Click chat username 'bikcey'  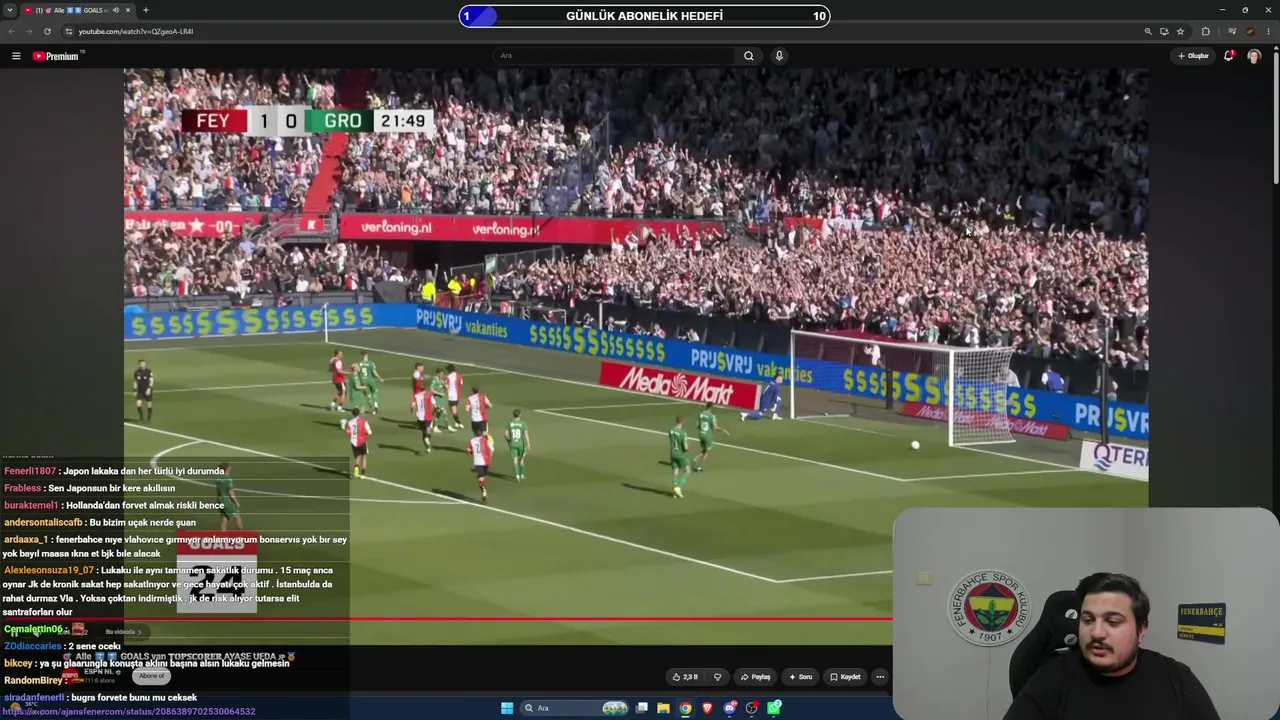[x=18, y=663]
